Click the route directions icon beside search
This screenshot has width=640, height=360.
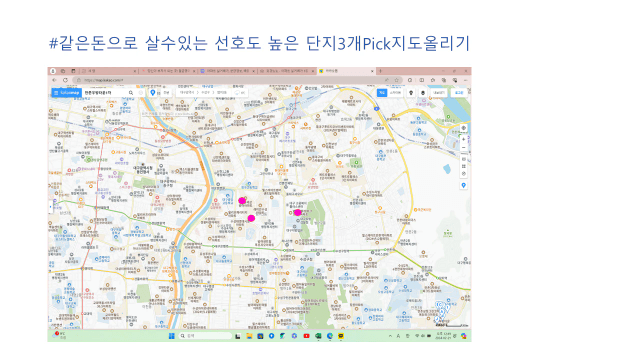click(x=141, y=93)
